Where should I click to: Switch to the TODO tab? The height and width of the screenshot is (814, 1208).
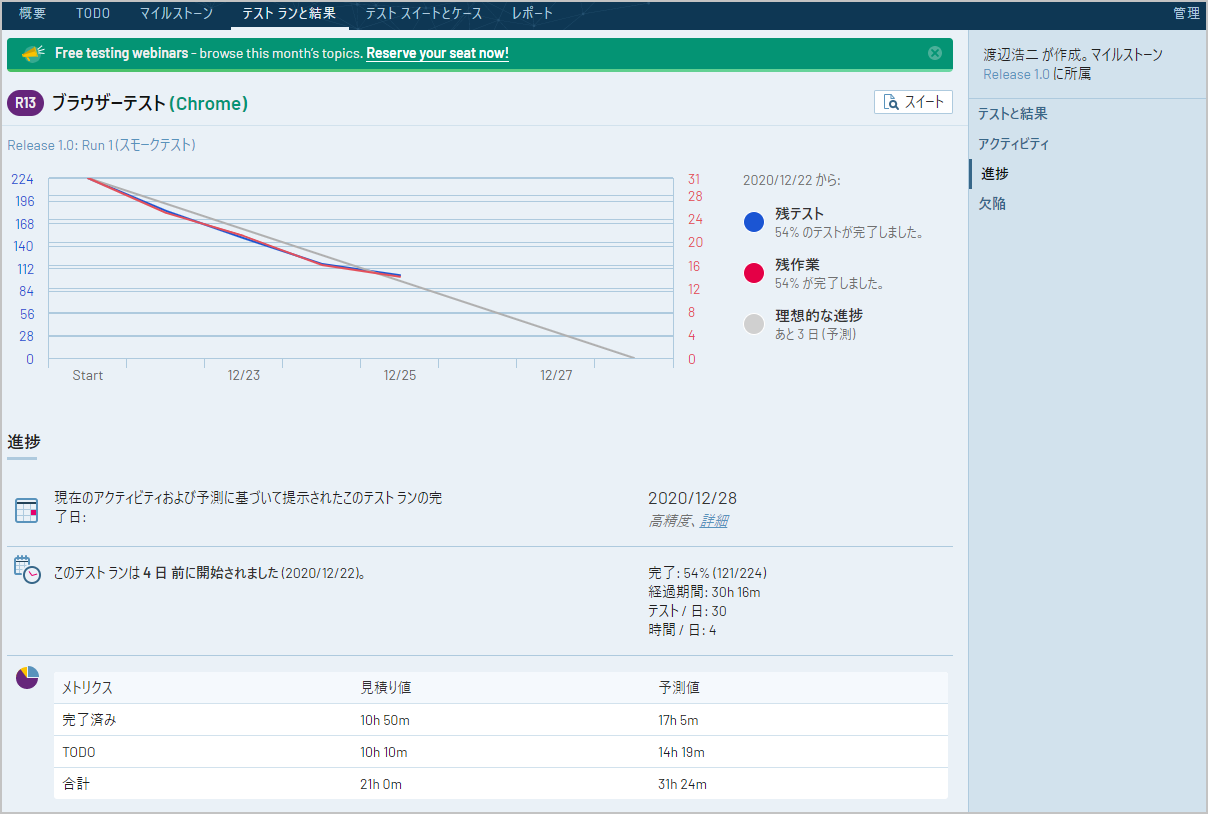point(93,14)
